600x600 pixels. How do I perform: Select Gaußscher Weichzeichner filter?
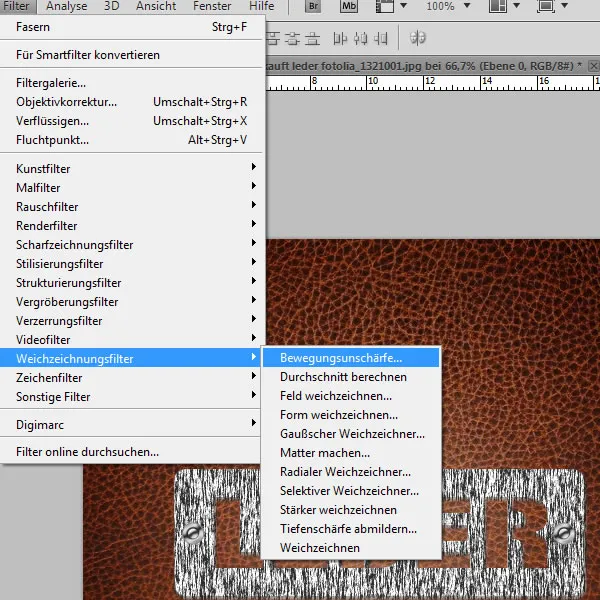pos(352,434)
